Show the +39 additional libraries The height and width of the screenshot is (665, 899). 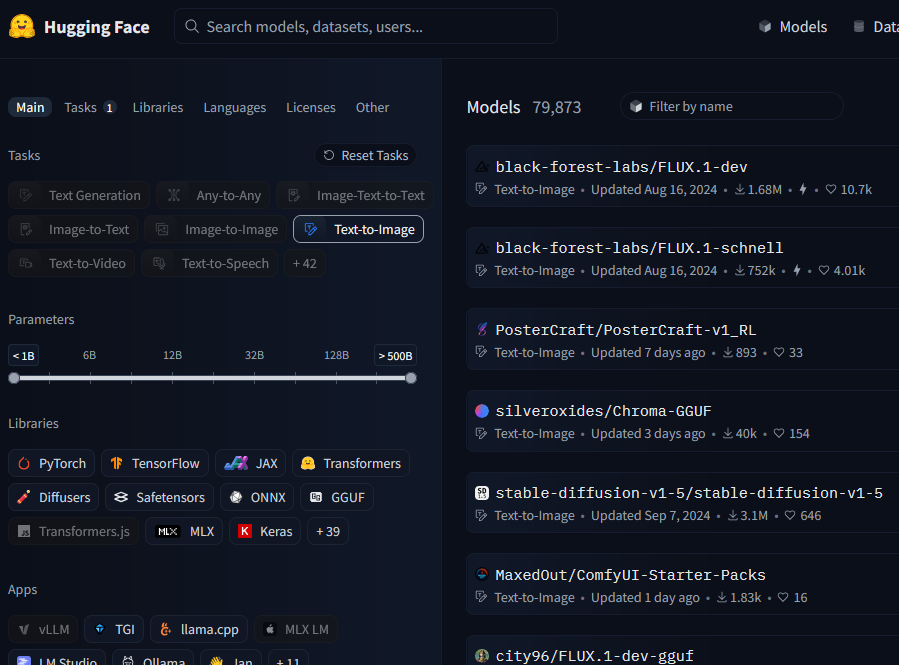[327, 531]
